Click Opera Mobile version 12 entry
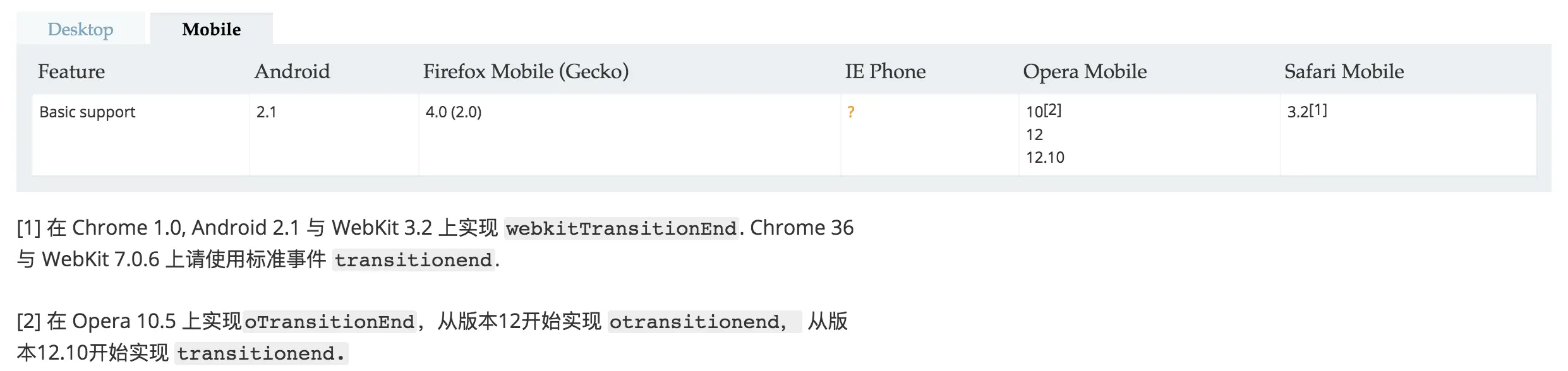The image size is (1568, 371). [1034, 135]
